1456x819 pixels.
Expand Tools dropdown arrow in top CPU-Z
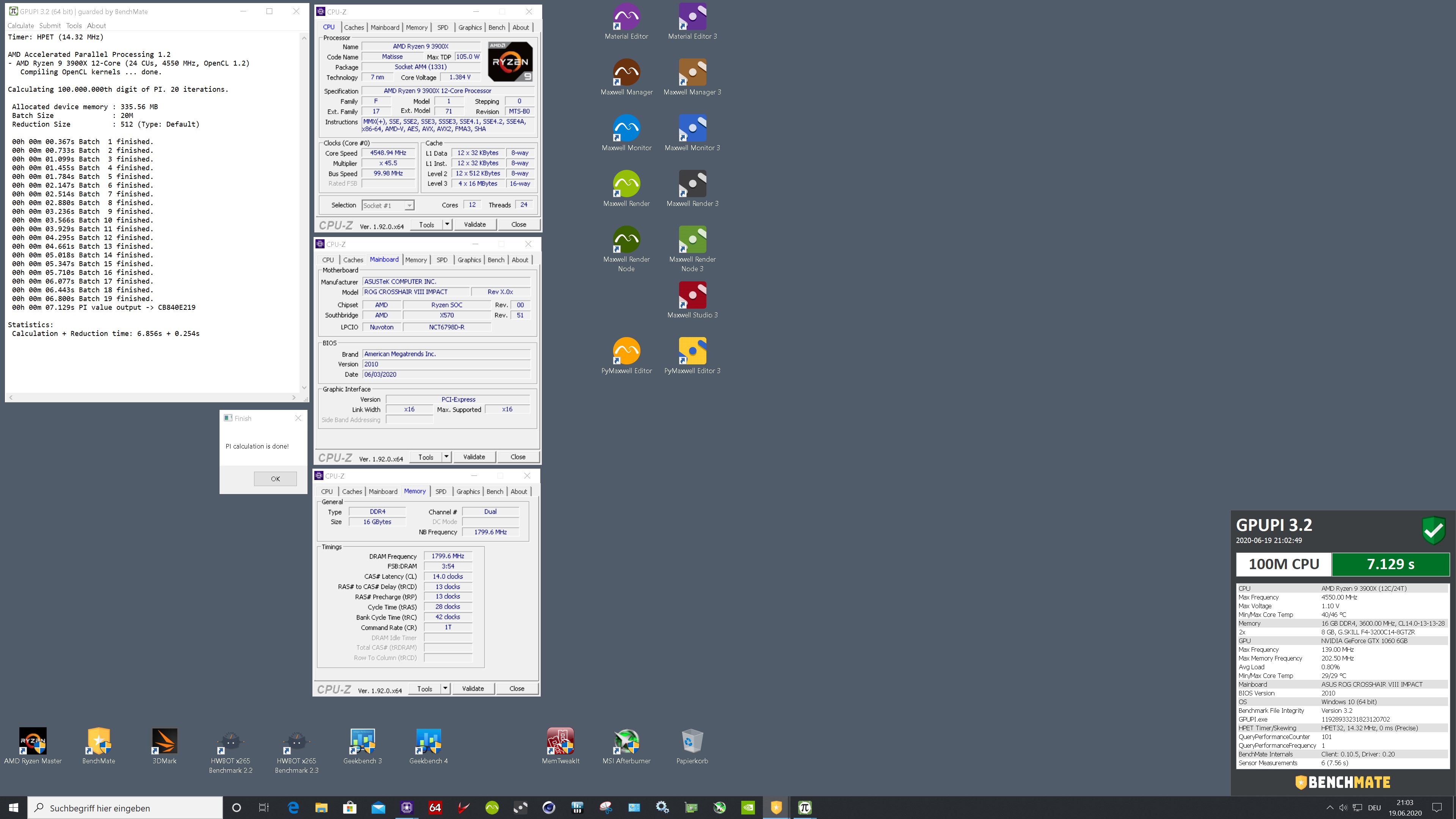447,224
